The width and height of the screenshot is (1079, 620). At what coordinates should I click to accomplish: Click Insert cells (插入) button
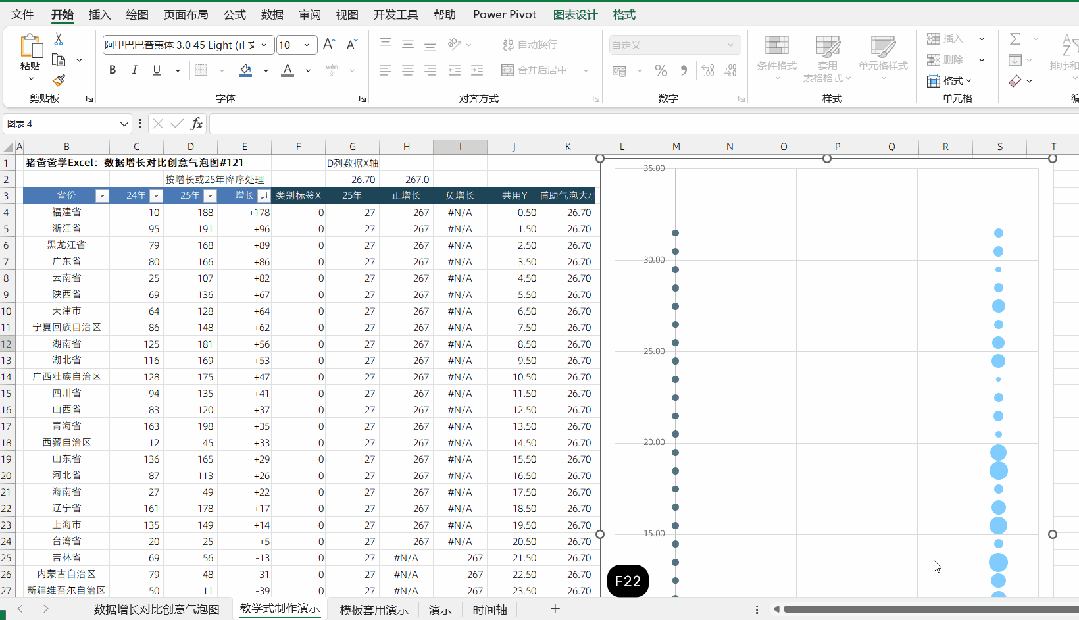coord(946,39)
